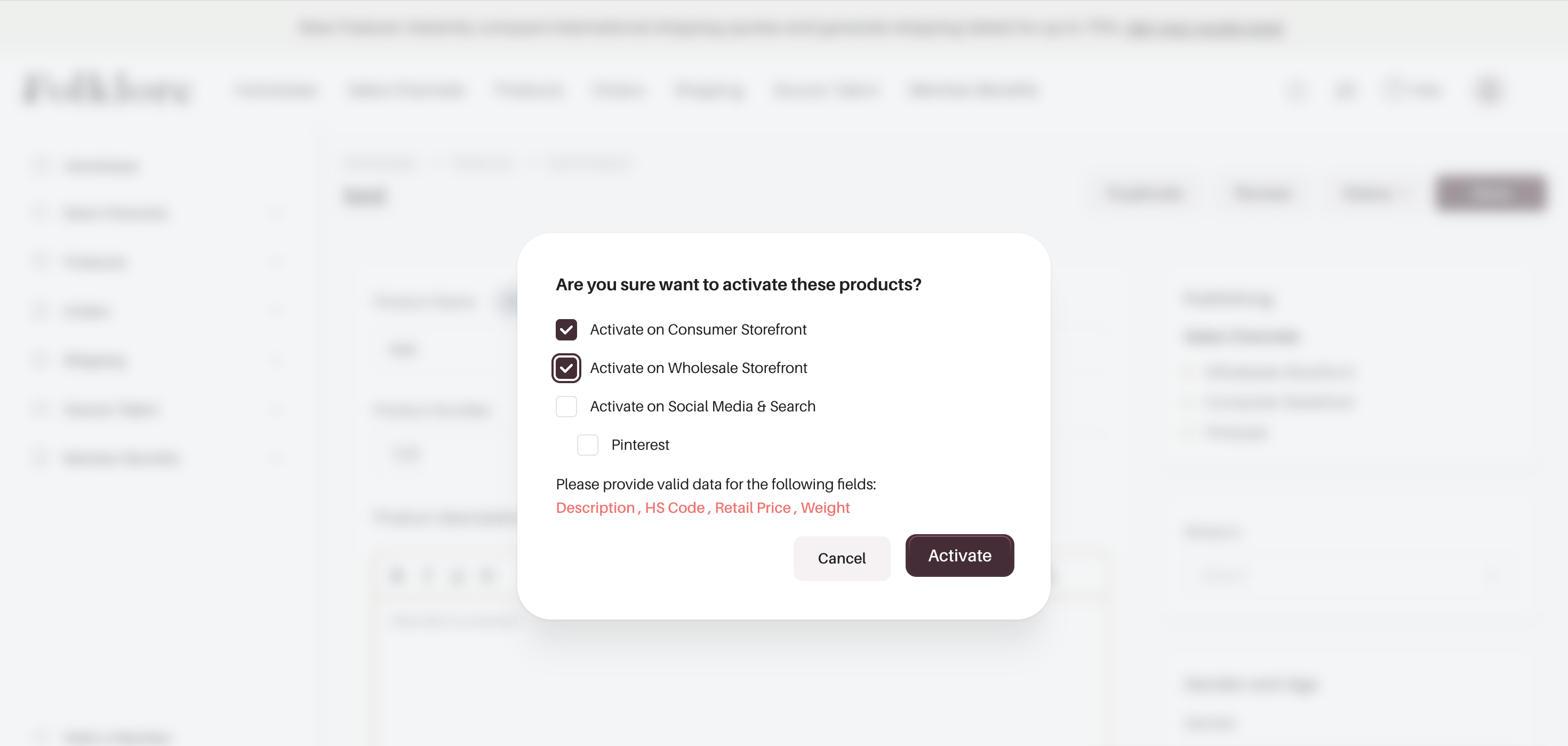
Task: Follow the underlined link in the top banner
Action: click(x=1205, y=28)
